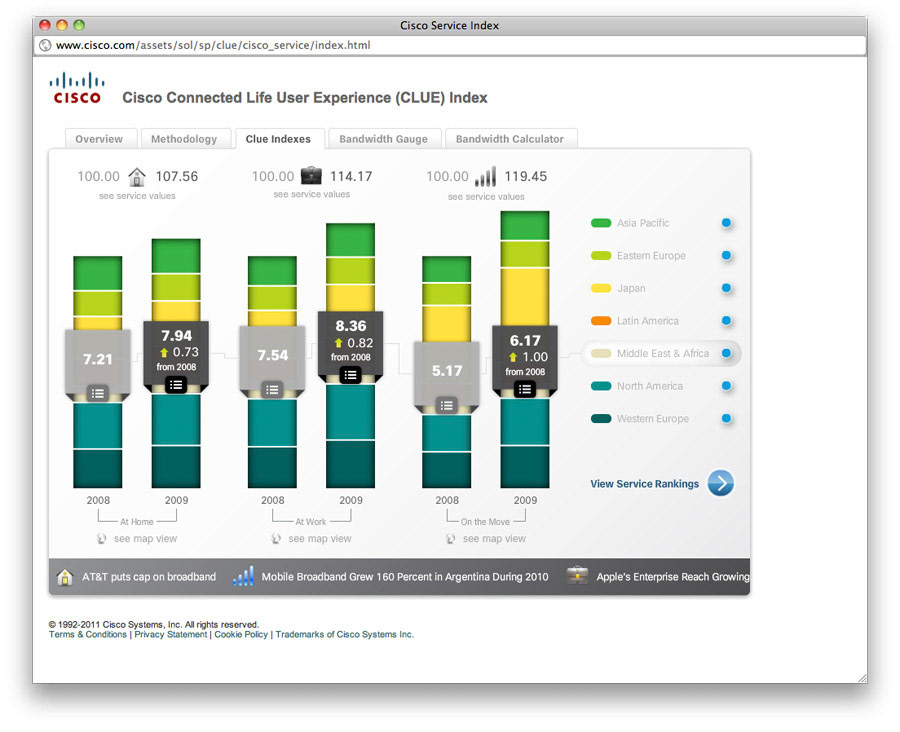Select the Clue Indexes tab
Image resolution: width=900 pixels, height=732 pixels.
click(x=280, y=138)
